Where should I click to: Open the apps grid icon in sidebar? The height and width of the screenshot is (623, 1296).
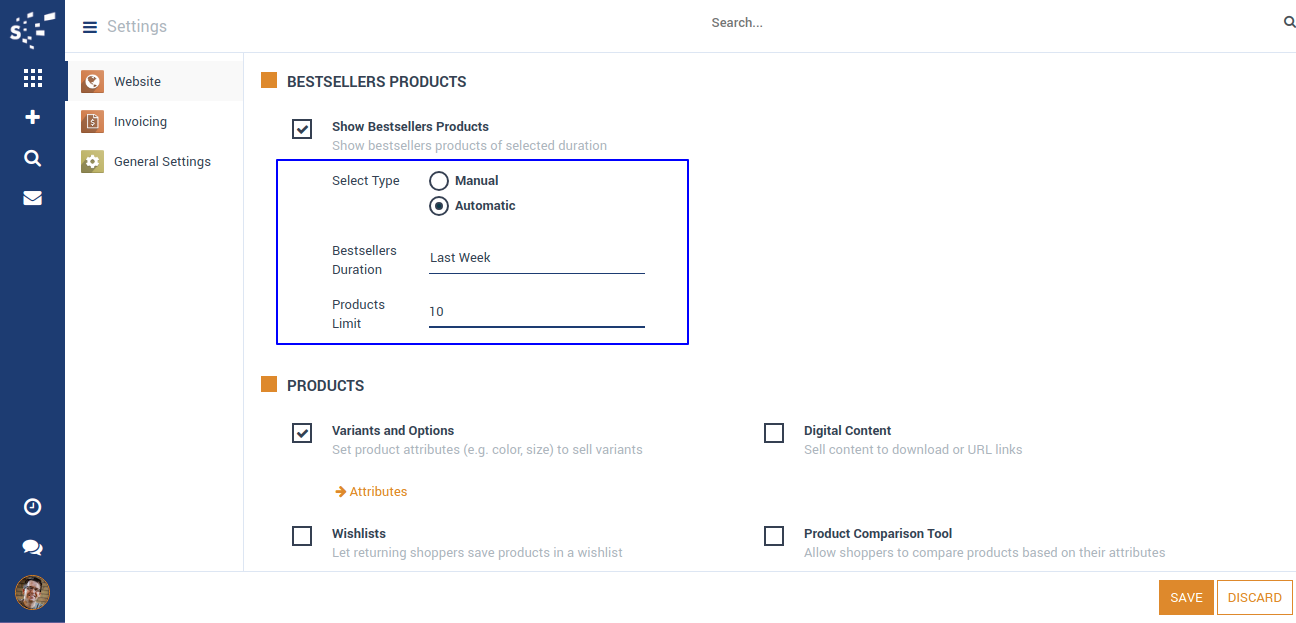[32, 78]
